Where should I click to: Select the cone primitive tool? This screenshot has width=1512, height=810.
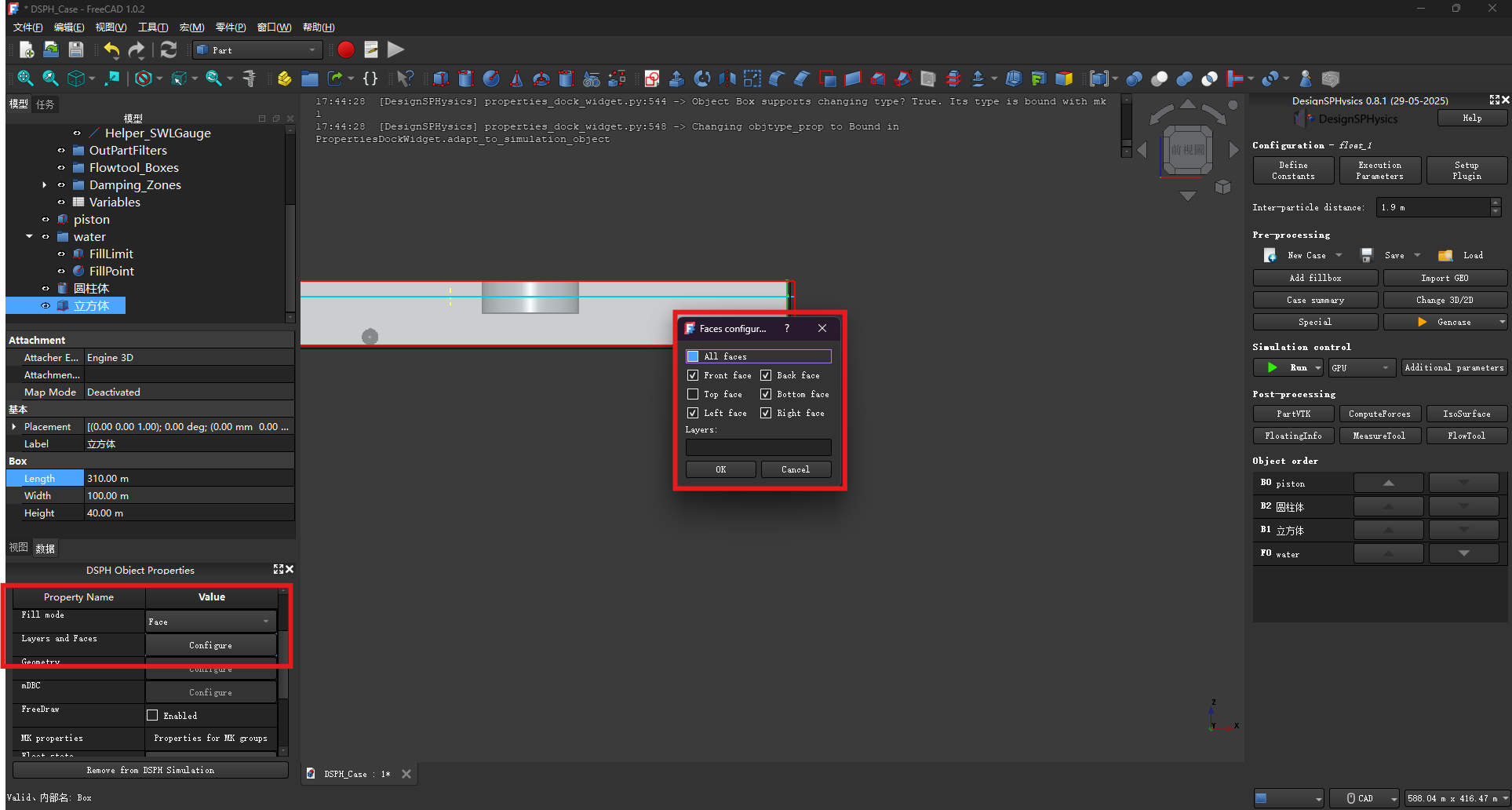click(x=516, y=78)
